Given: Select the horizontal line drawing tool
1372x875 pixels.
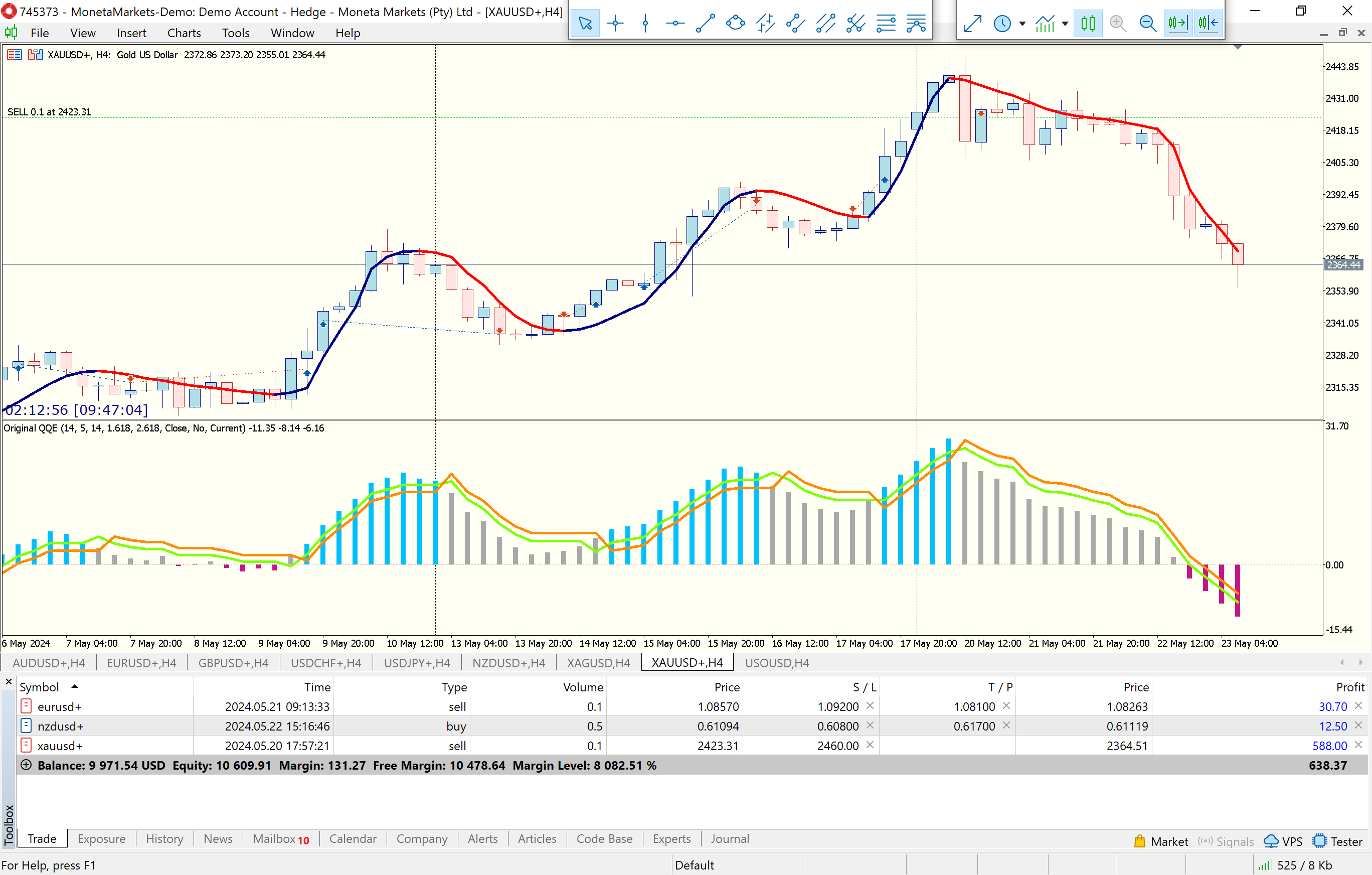Looking at the screenshot, I should (x=675, y=24).
